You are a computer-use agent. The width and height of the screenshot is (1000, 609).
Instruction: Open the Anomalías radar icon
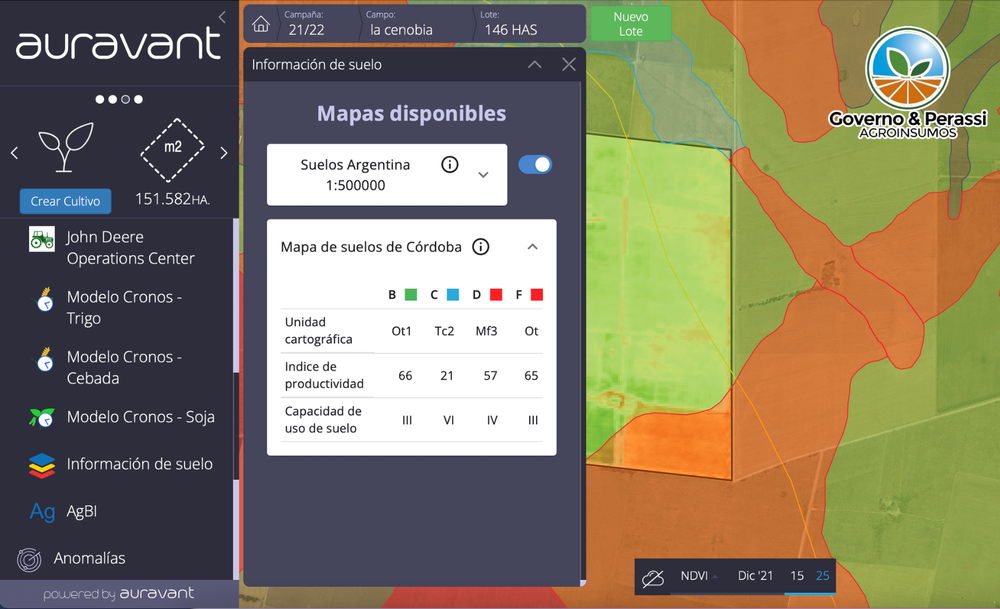(30, 559)
